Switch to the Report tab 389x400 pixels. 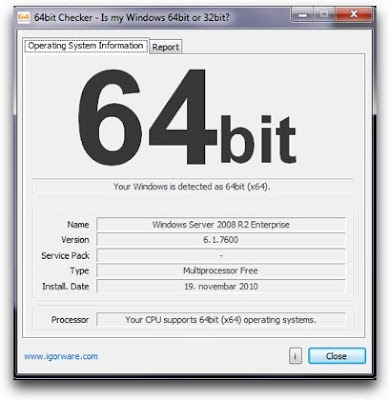point(166,47)
